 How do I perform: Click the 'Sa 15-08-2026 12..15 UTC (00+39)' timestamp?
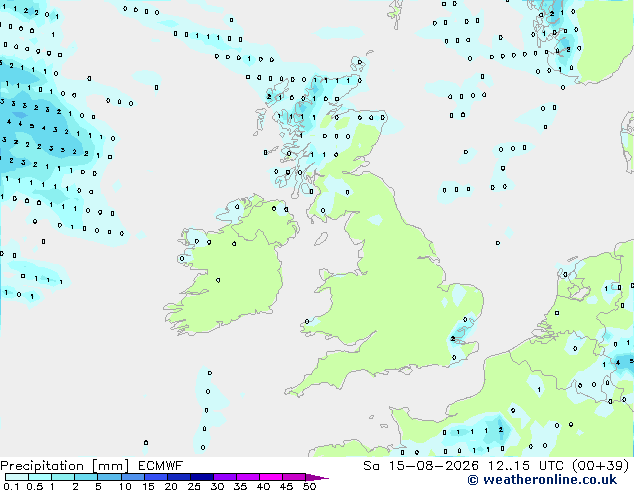[496, 466]
